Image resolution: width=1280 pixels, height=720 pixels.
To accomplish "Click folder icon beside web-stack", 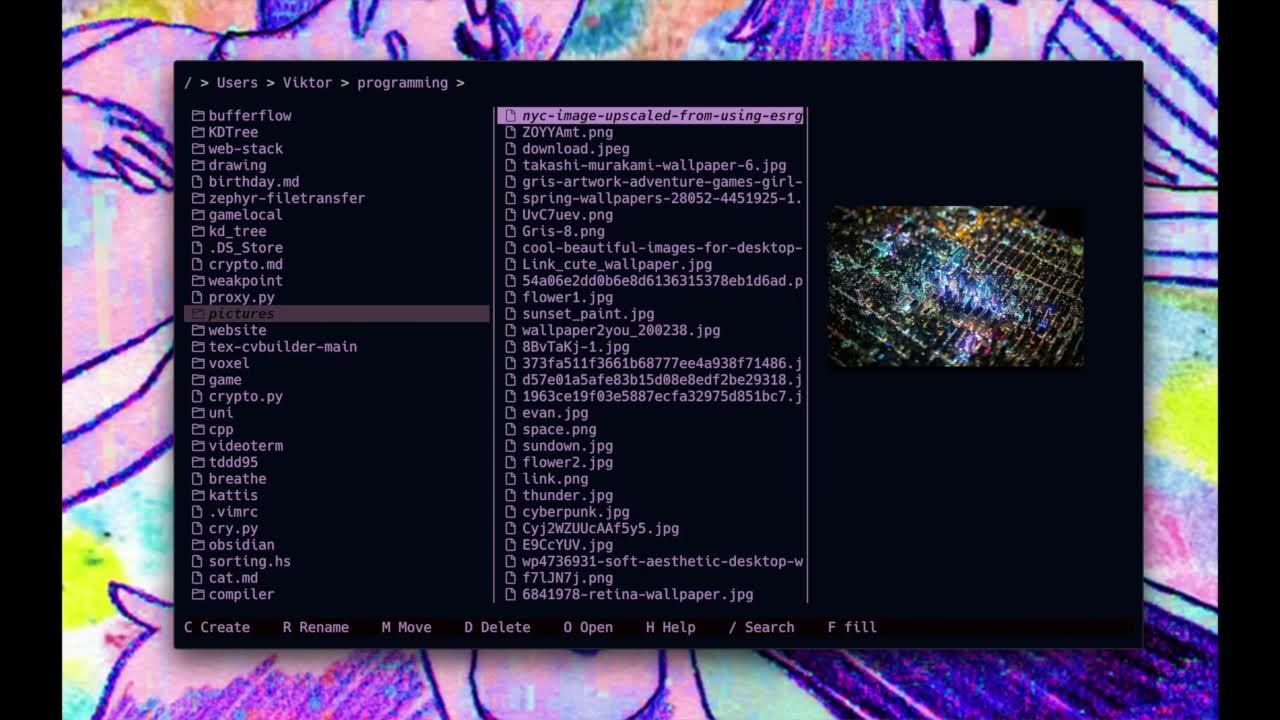I will [198, 149].
